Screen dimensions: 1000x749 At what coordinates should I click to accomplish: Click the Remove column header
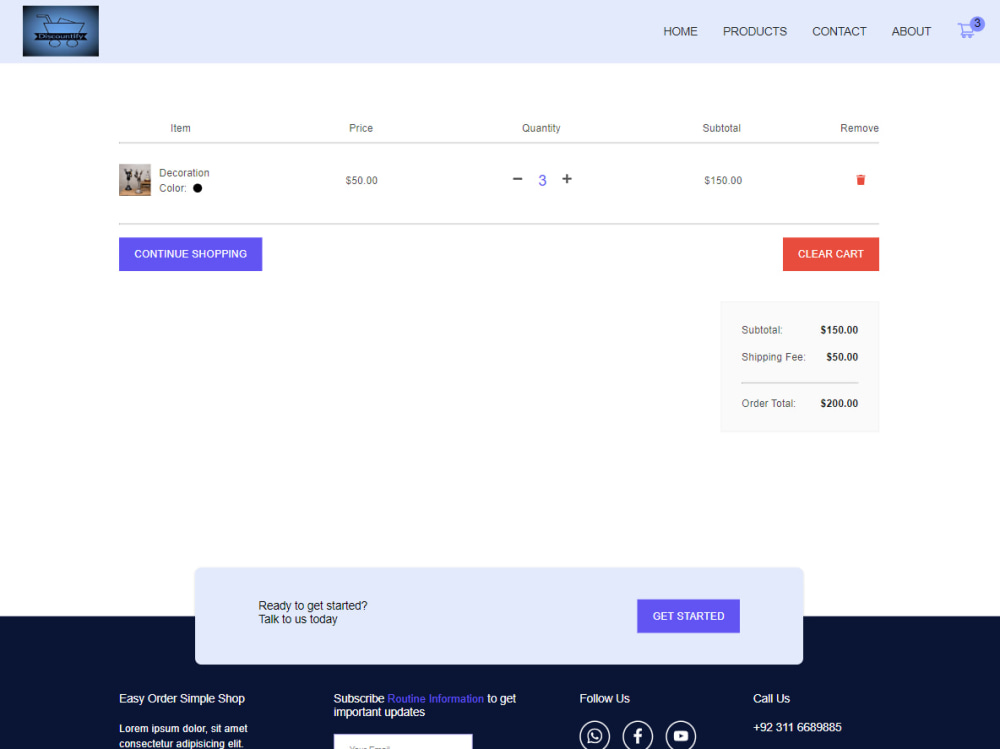(859, 128)
